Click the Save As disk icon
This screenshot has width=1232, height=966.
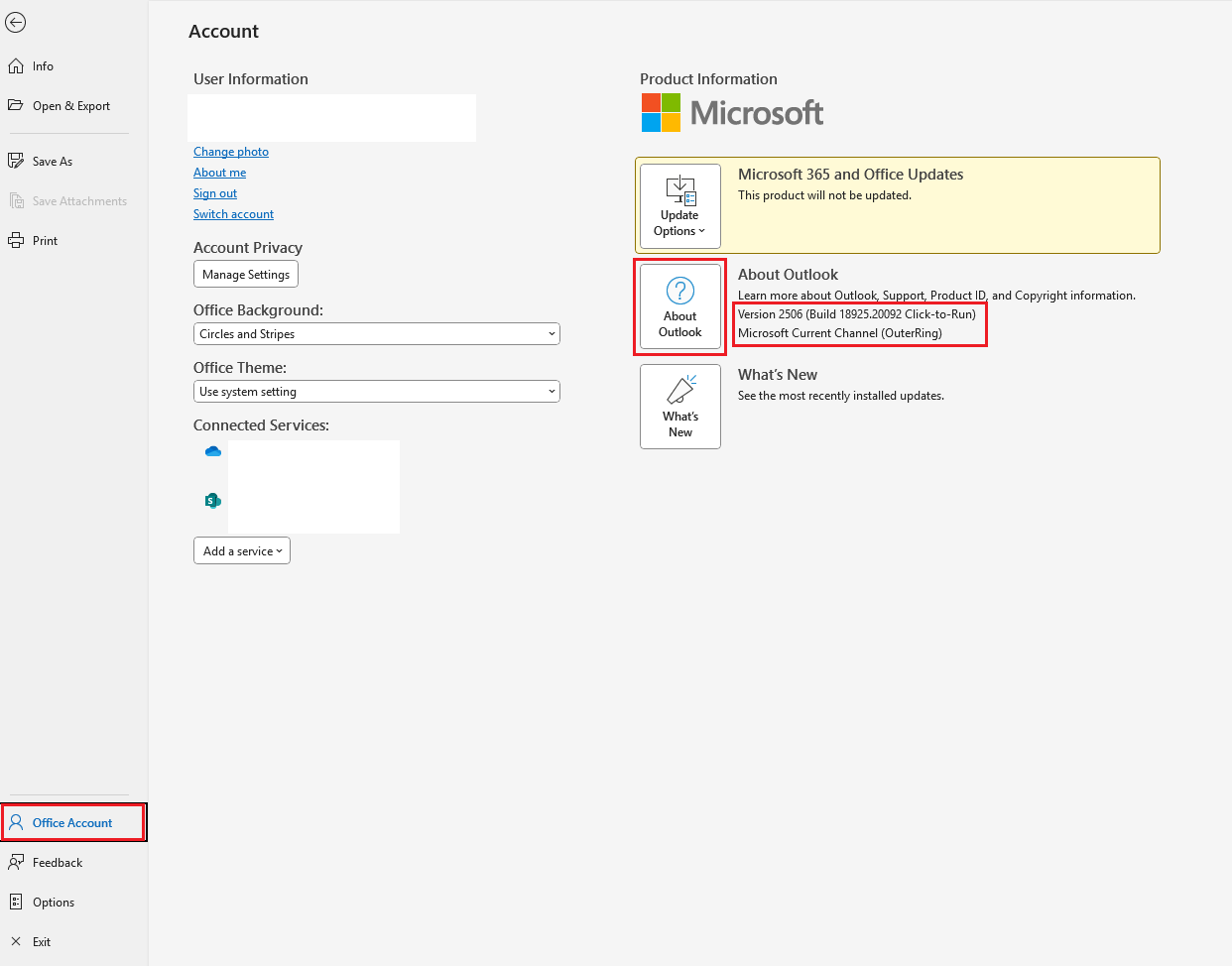click(16, 161)
